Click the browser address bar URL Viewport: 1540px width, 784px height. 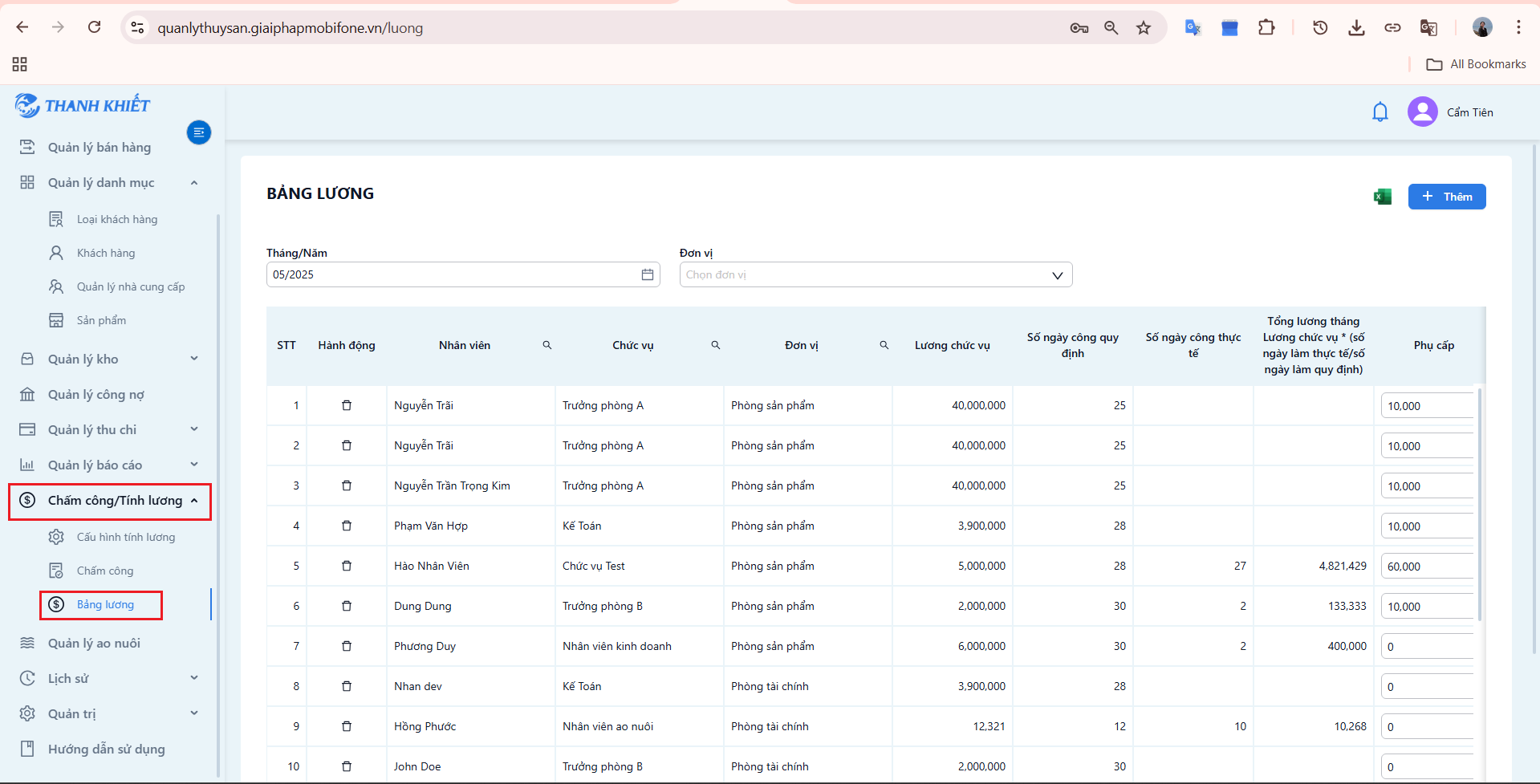click(291, 28)
